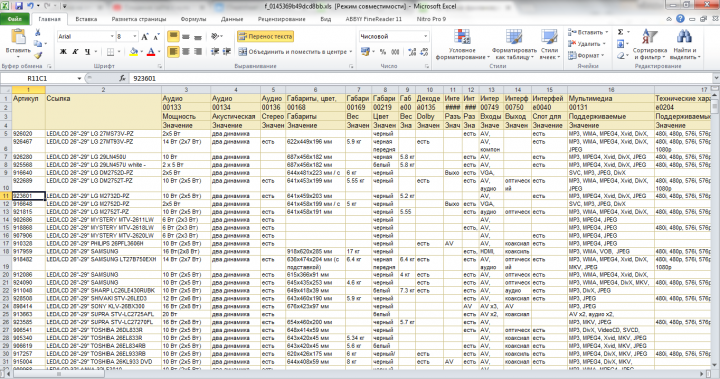The width and height of the screenshot is (720, 379).
Task: Switch to the Формулы ribbon tab
Action: point(193,19)
